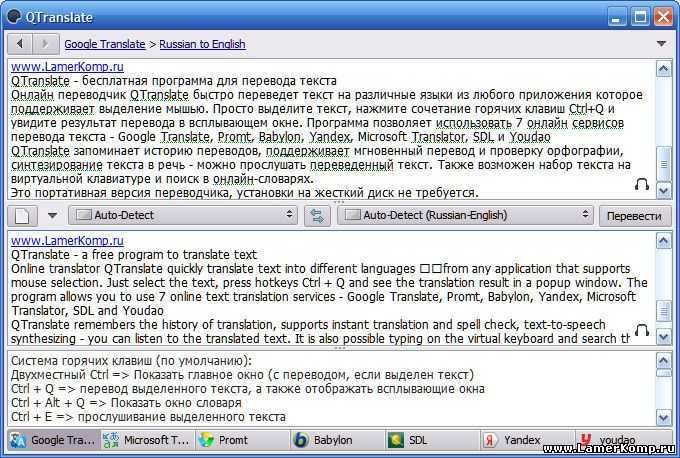Click line 'QTranslate - a free program to translate text'

point(134,255)
